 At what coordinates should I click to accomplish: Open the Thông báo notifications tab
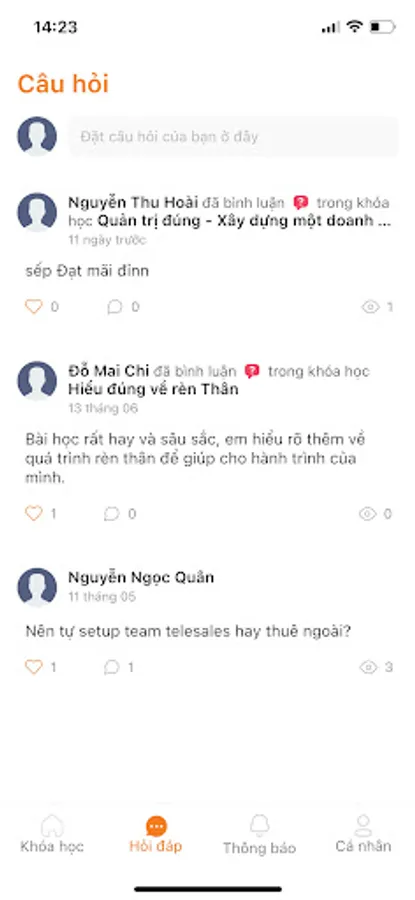259,834
